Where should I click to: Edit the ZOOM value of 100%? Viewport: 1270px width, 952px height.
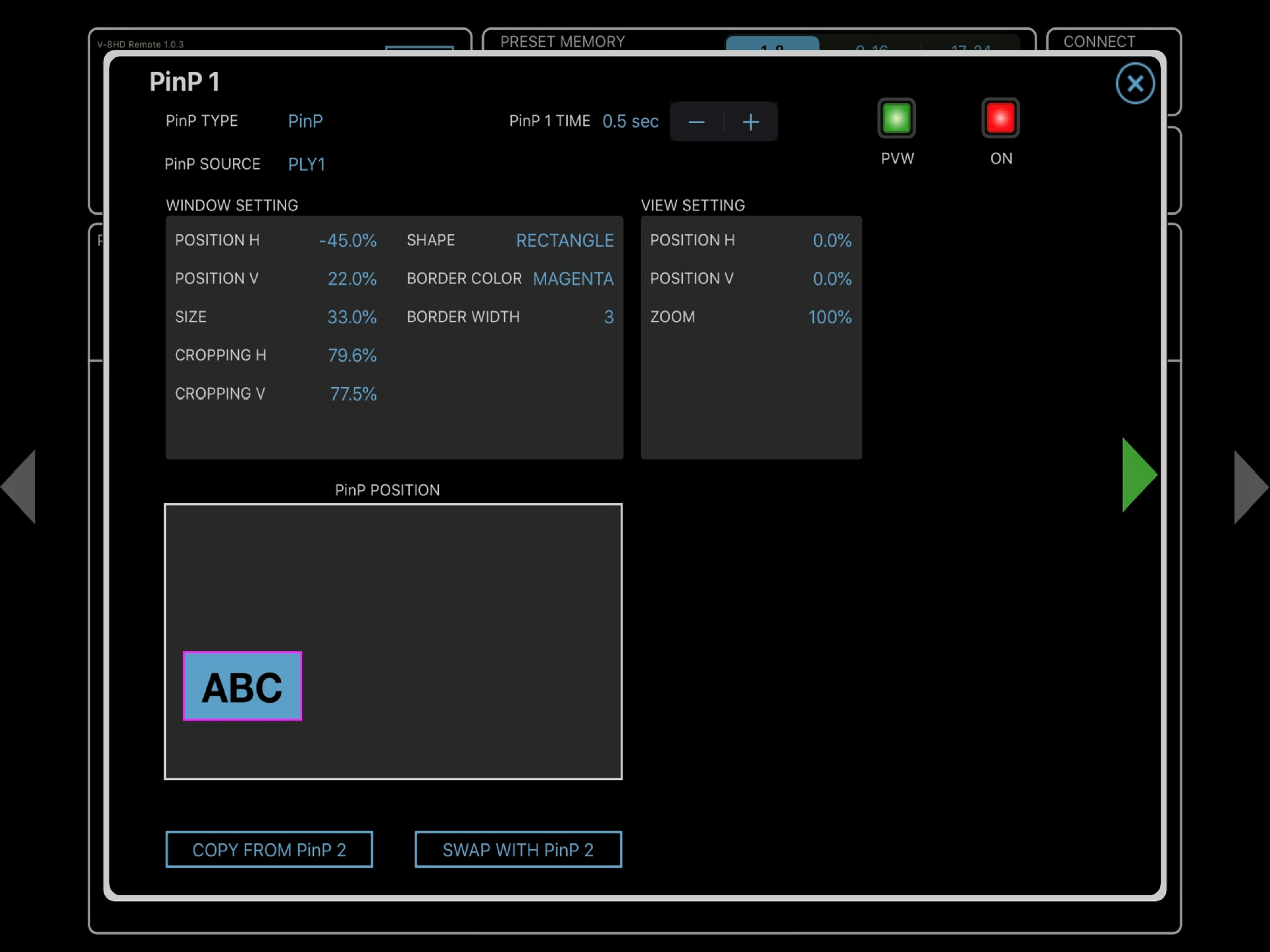829,317
